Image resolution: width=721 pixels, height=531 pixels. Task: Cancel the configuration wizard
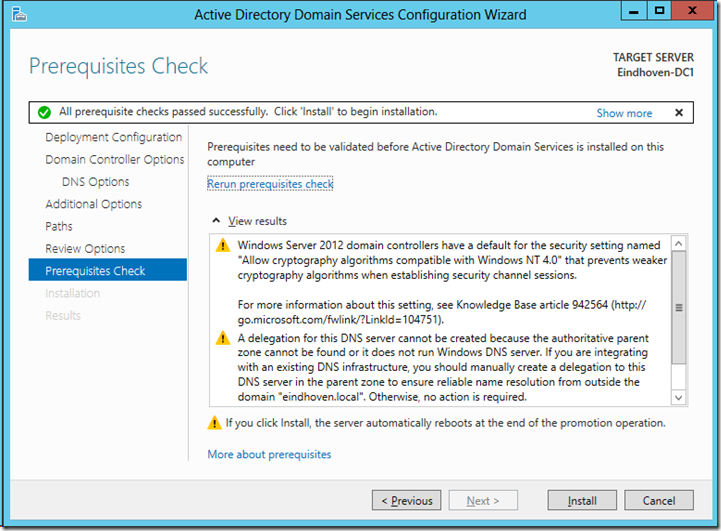click(659, 500)
